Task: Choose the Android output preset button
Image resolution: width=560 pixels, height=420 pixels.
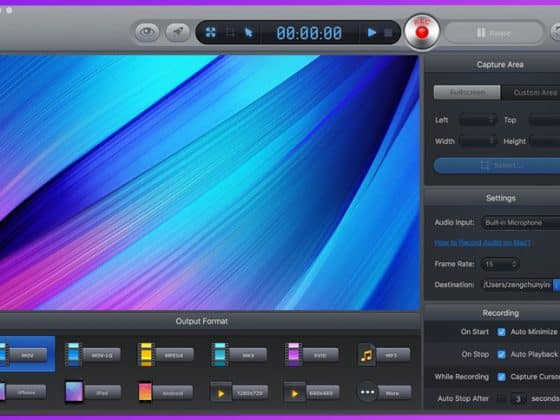Action: point(173,393)
